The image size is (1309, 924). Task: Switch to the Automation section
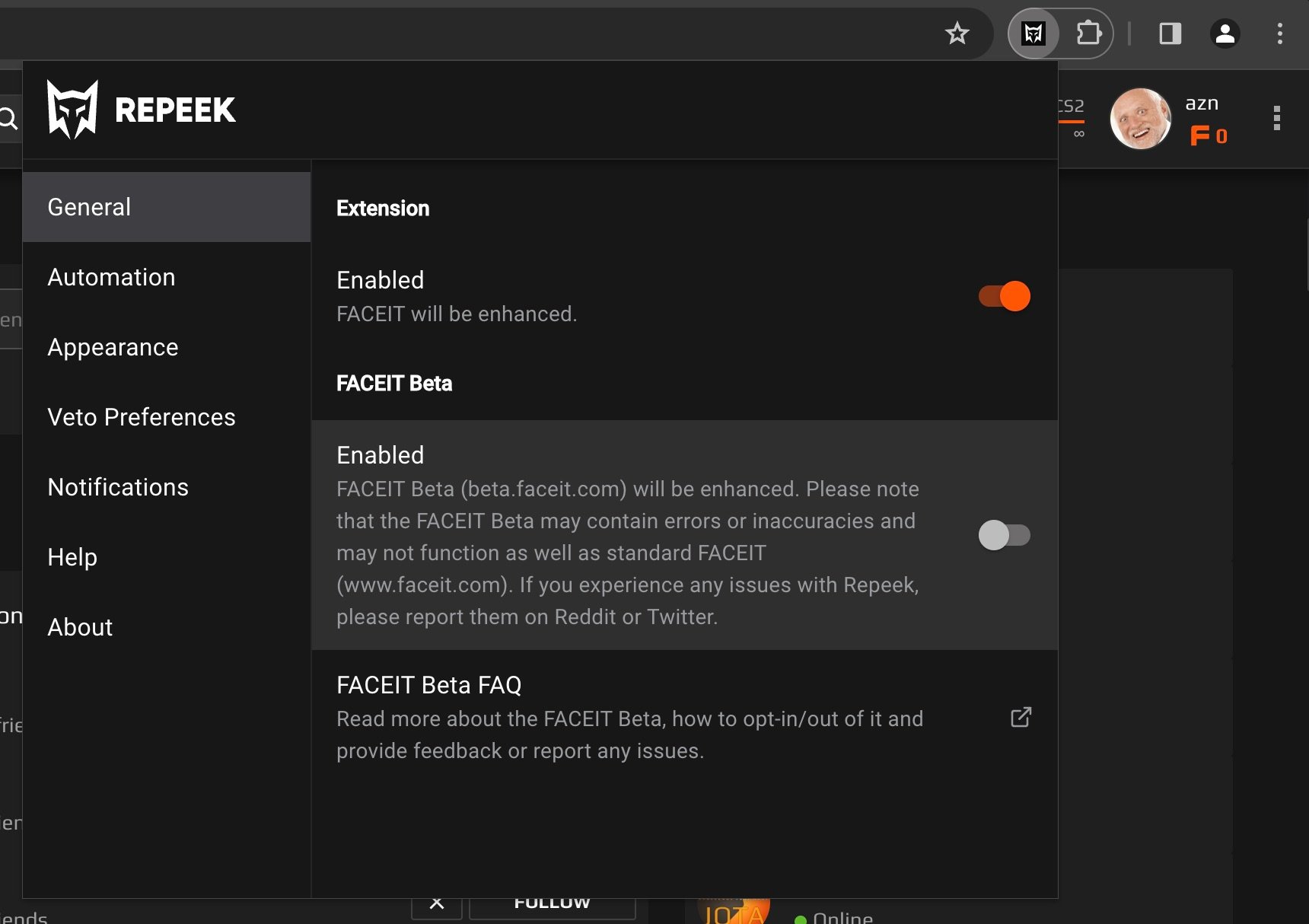(x=111, y=277)
